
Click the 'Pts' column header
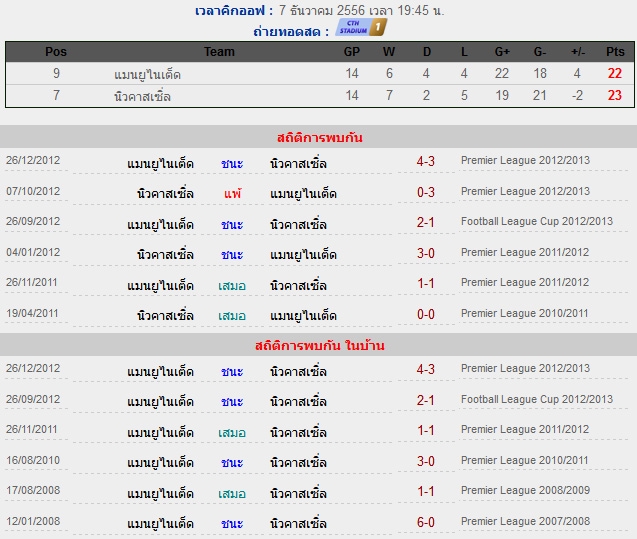tap(615, 52)
